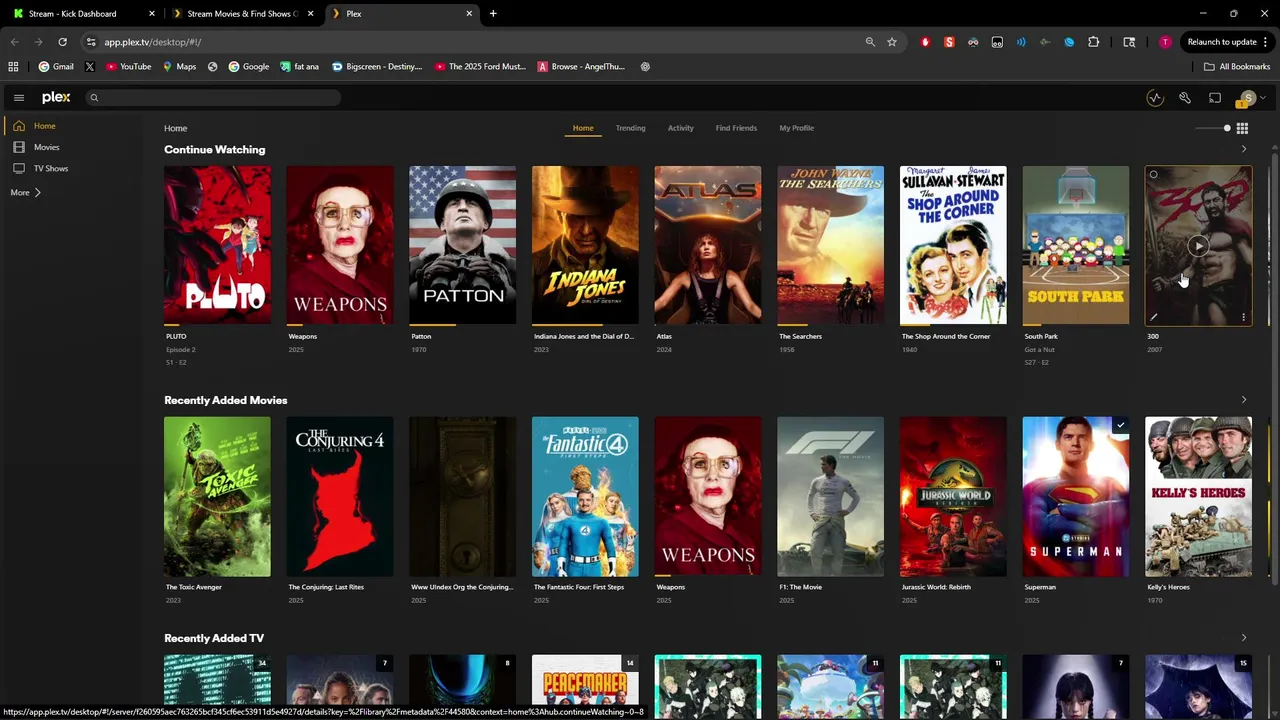
Task: Open the Superman poster
Action: pos(1076,496)
